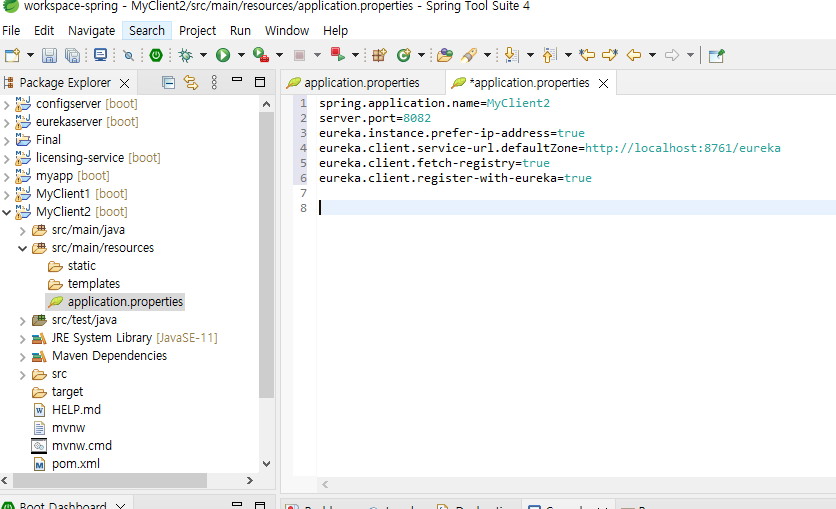Toggle Link with Editor in Package Explorer
836x509 pixels.
tap(191, 83)
